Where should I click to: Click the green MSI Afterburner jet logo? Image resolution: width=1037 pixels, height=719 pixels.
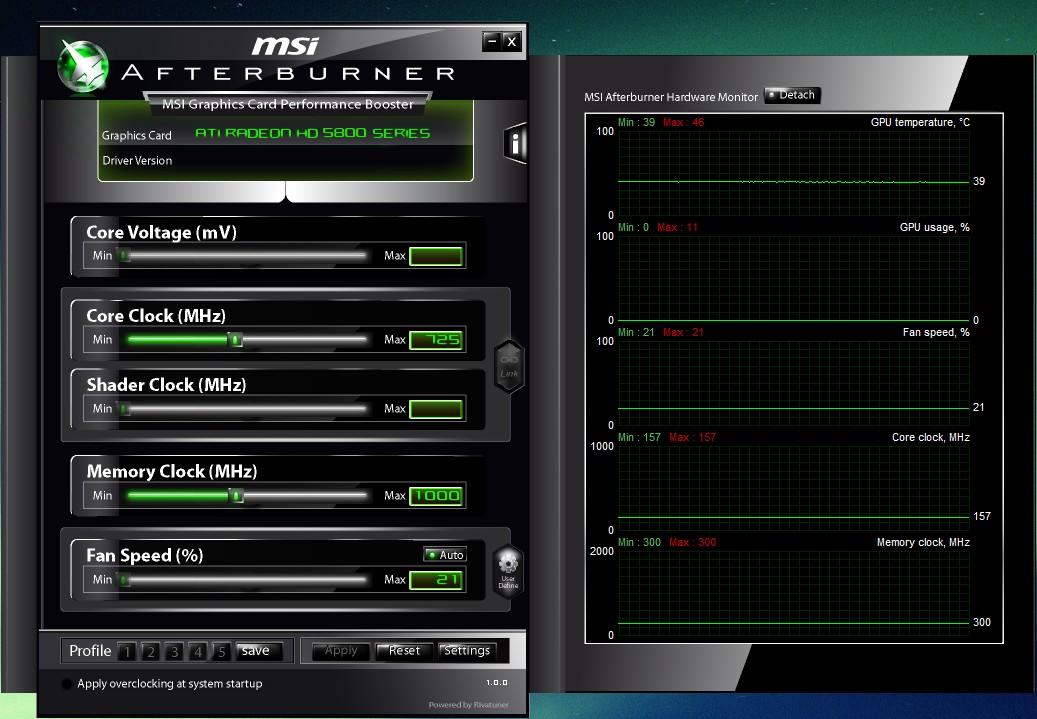pyautogui.click(x=83, y=66)
